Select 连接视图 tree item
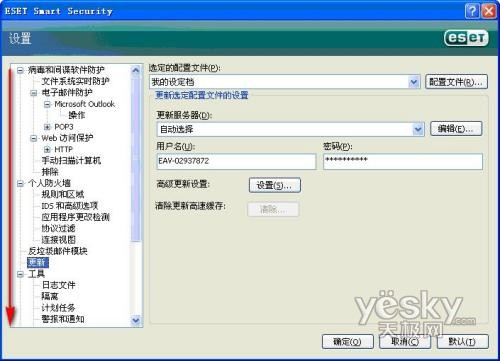500x361 pixels. pos(58,240)
